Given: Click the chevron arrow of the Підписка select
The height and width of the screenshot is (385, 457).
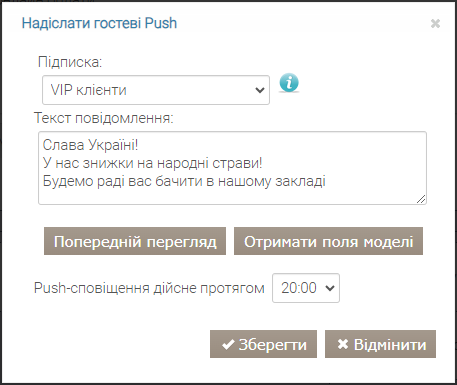Looking at the screenshot, I should pos(260,90).
